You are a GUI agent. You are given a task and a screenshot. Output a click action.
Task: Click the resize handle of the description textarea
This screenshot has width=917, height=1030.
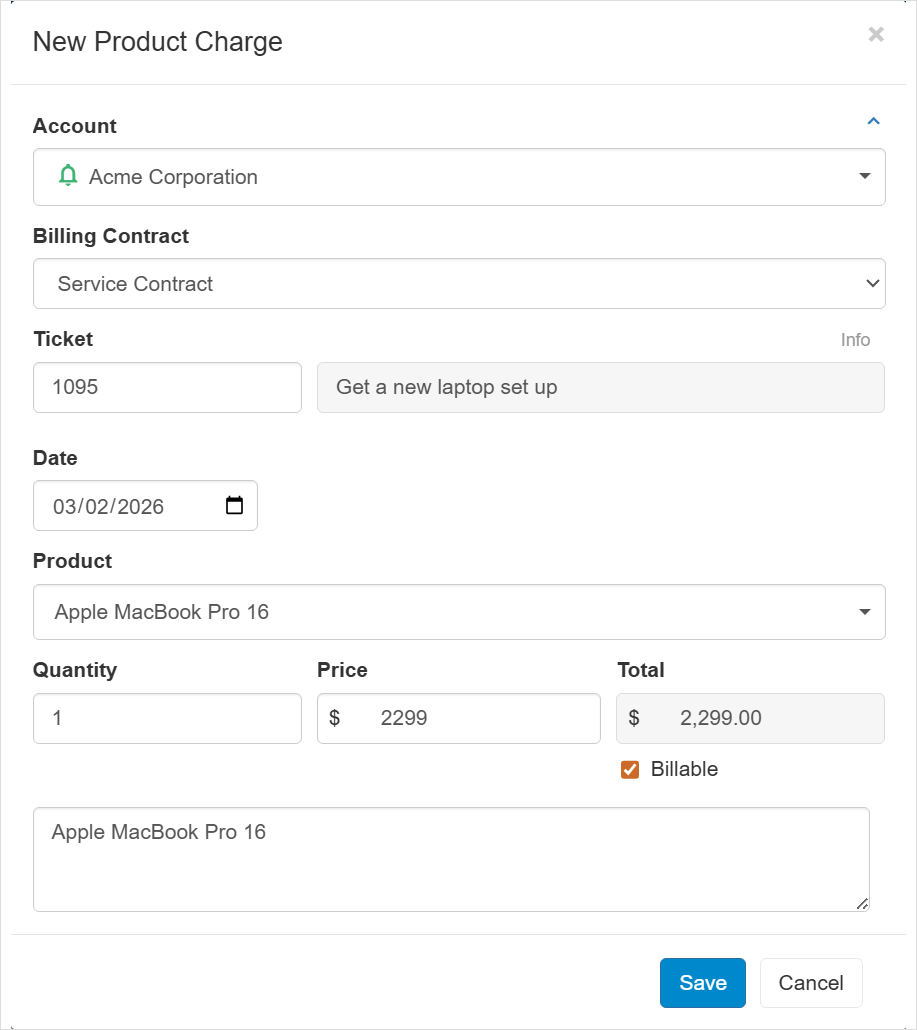point(861,904)
